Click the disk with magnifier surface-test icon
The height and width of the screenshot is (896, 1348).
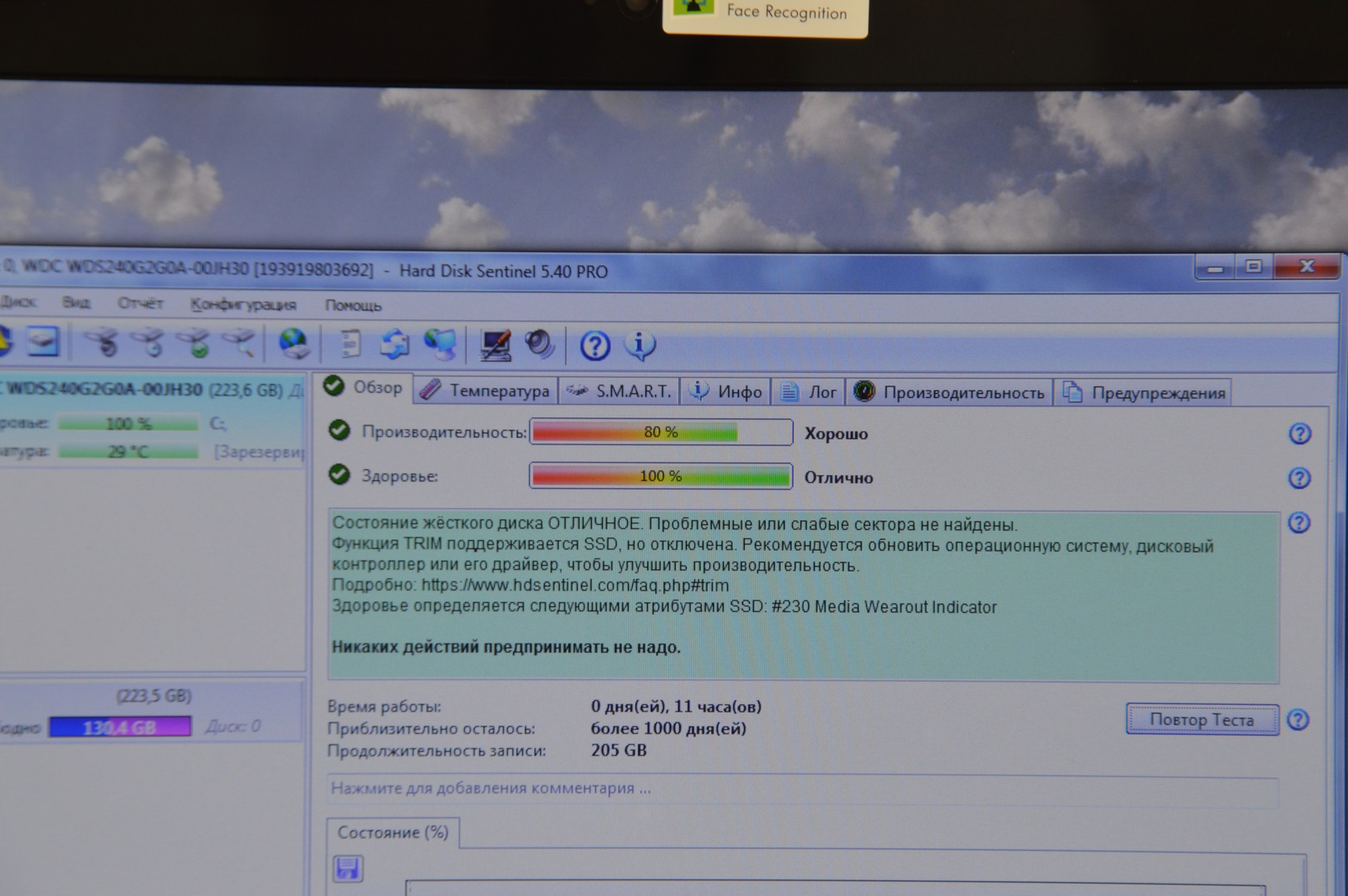(240, 342)
